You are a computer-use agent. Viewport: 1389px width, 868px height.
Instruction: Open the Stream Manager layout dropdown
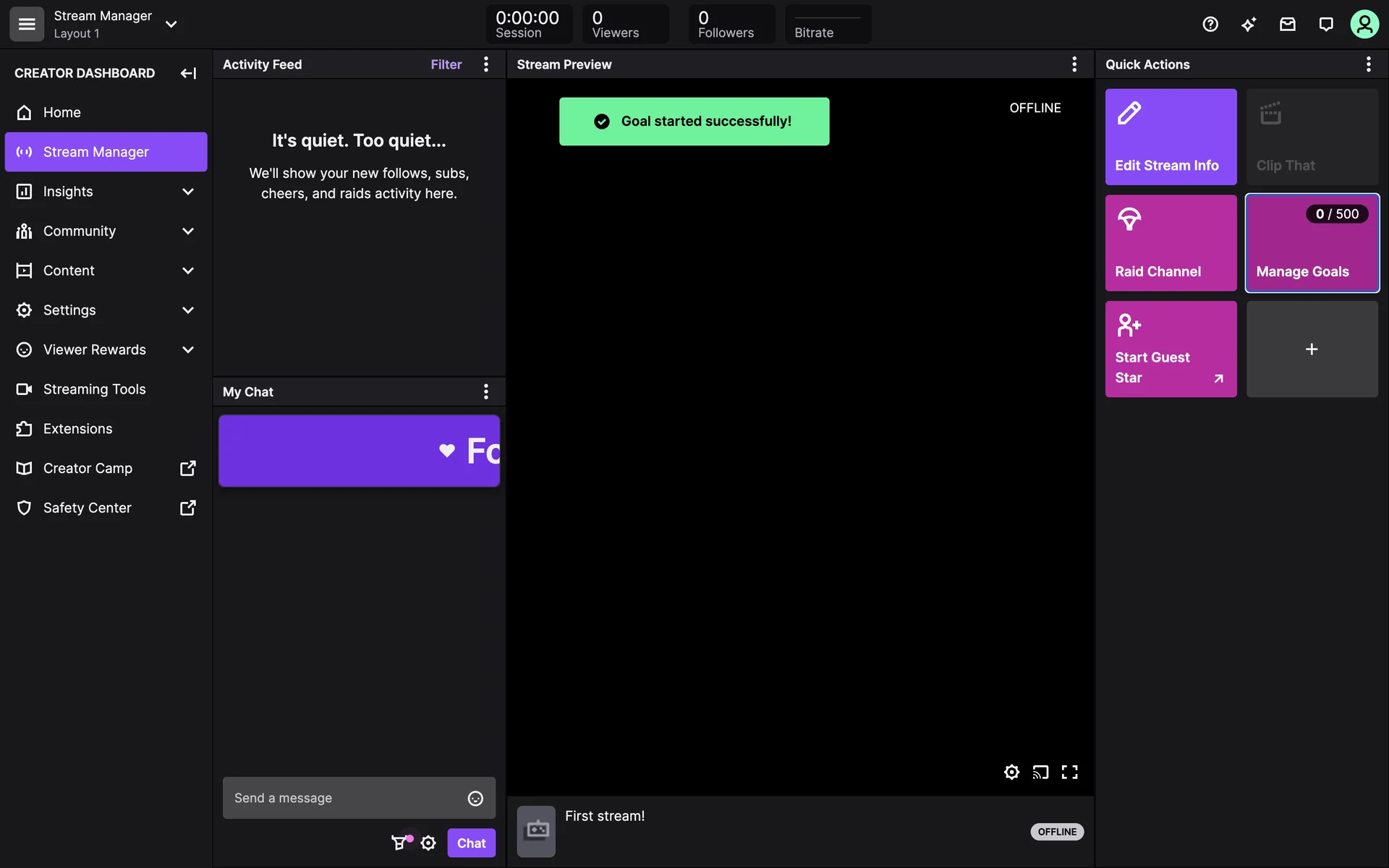pyautogui.click(x=171, y=25)
